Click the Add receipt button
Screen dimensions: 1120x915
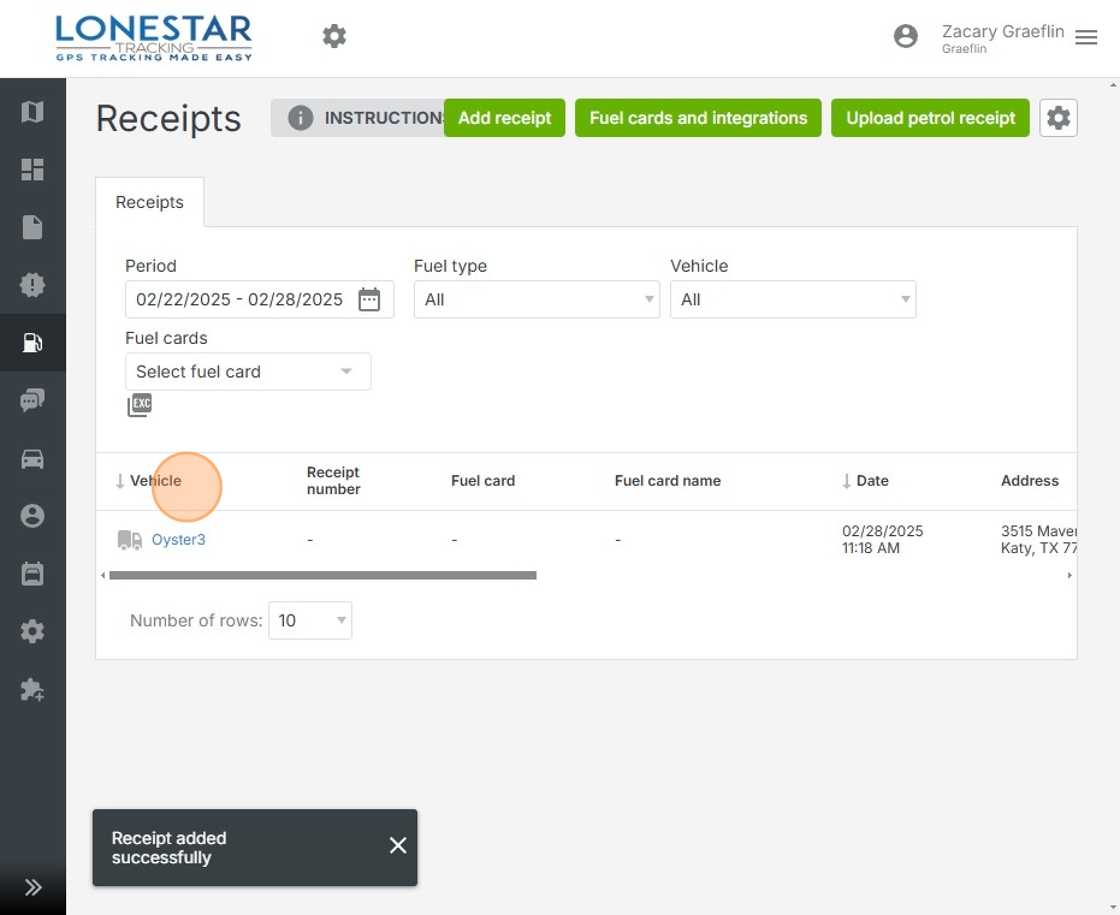(504, 118)
